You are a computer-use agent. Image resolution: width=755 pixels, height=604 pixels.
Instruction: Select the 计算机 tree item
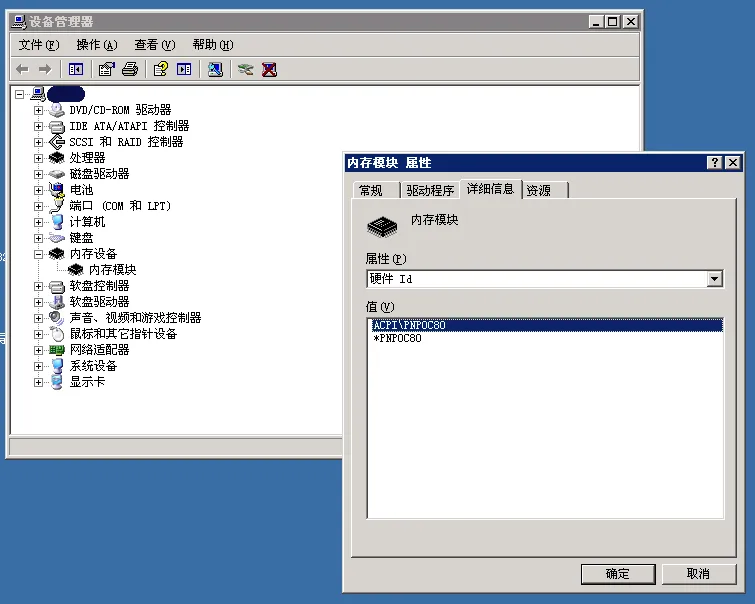pyautogui.click(x=87, y=222)
